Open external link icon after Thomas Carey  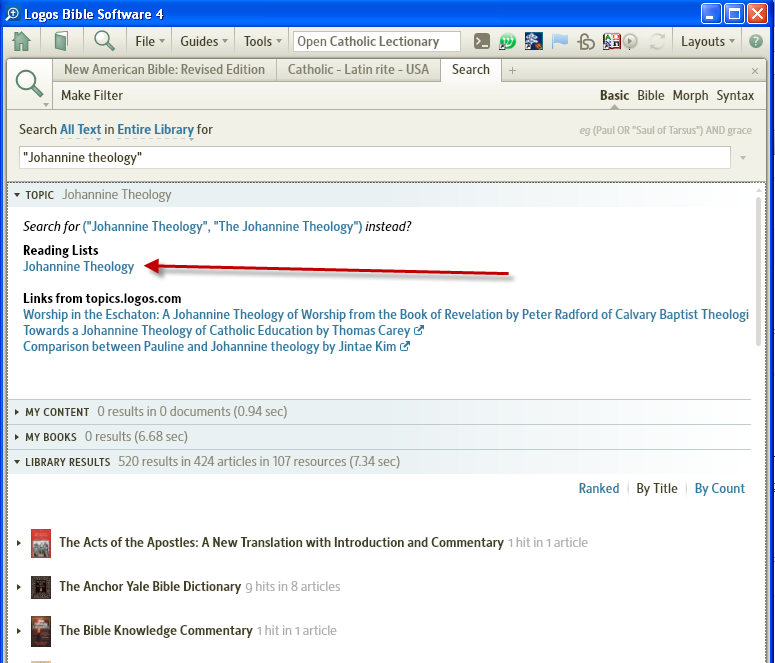[419, 330]
